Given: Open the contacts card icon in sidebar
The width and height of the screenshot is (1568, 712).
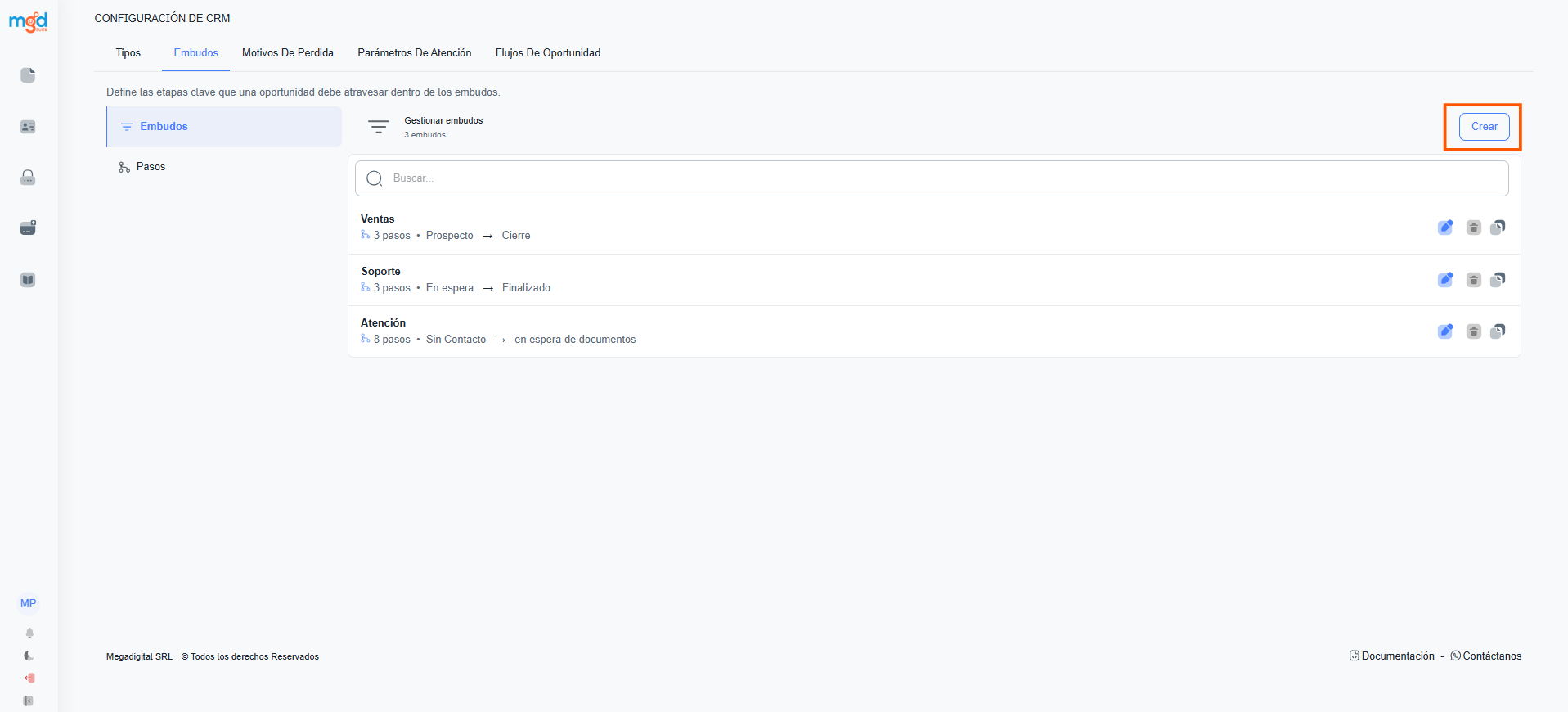Looking at the screenshot, I should point(28,127).
